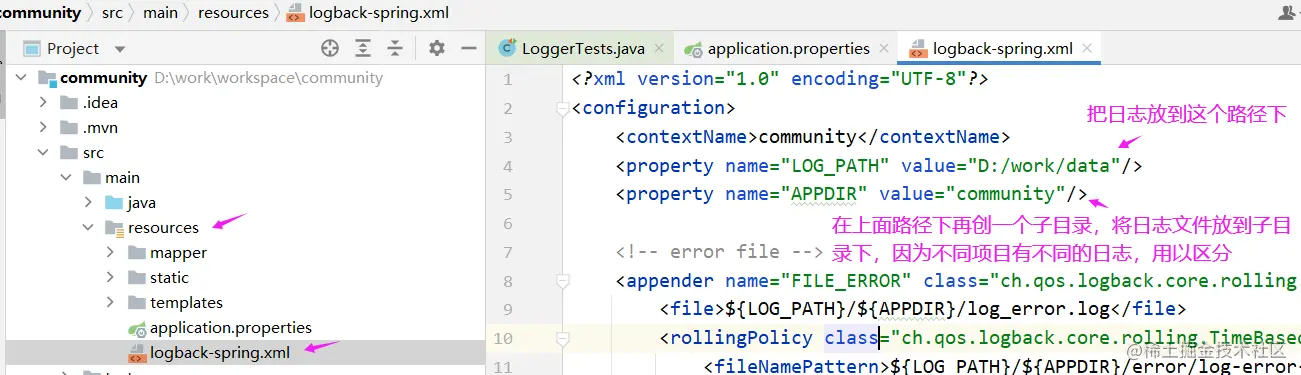Select logback-spring.xml in the project tree
The width and height of the screenshot is (1301, 375).
(x=220, y=352)
